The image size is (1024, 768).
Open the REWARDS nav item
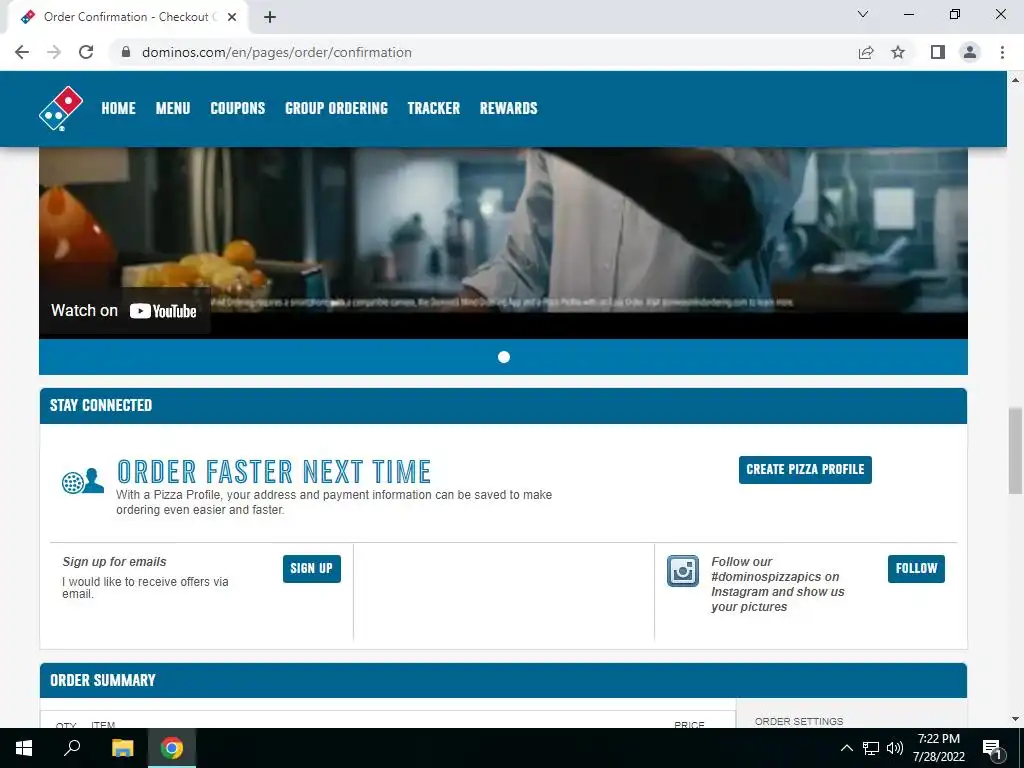pyautogui.click(x=509, y=108)
